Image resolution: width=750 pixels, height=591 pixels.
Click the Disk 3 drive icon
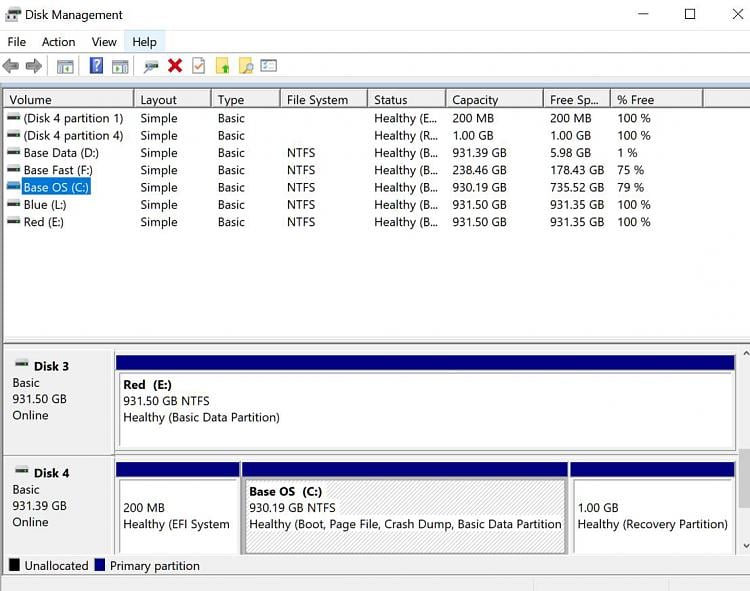pyautogui.click(x=22, y=364)
